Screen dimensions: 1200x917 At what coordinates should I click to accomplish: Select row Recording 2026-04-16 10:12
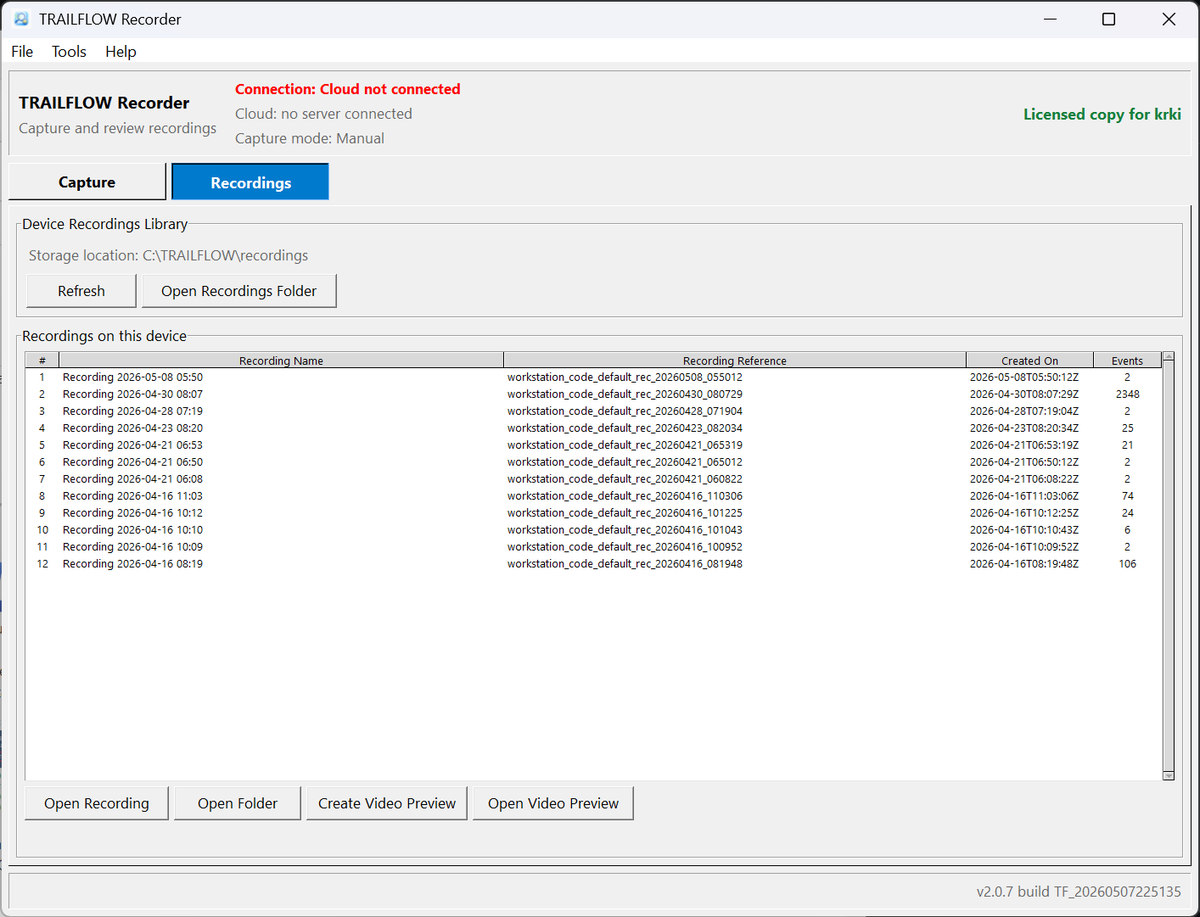[594, 513]
